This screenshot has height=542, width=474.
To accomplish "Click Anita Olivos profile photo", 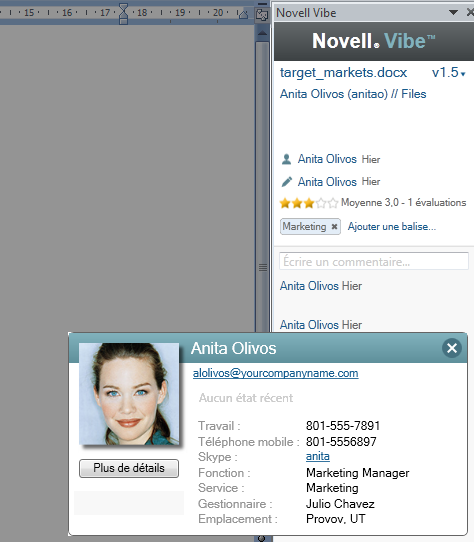I will 129,394.
